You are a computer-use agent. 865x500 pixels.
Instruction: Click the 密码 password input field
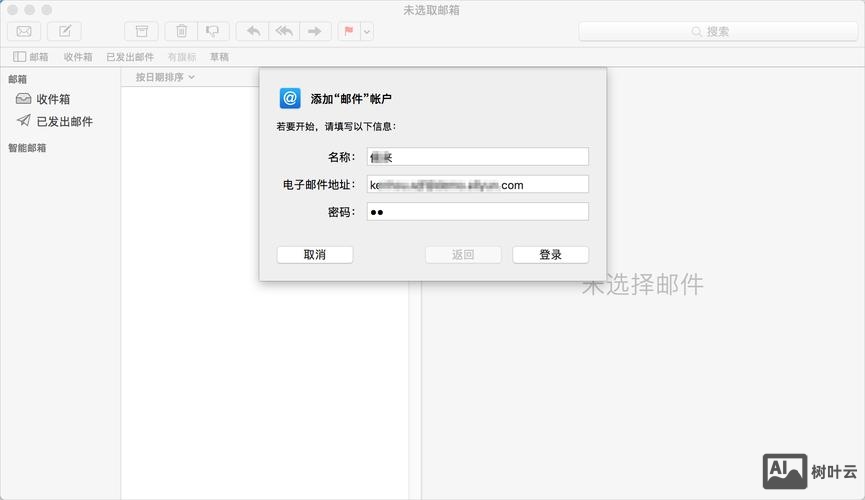click(478, 211)
